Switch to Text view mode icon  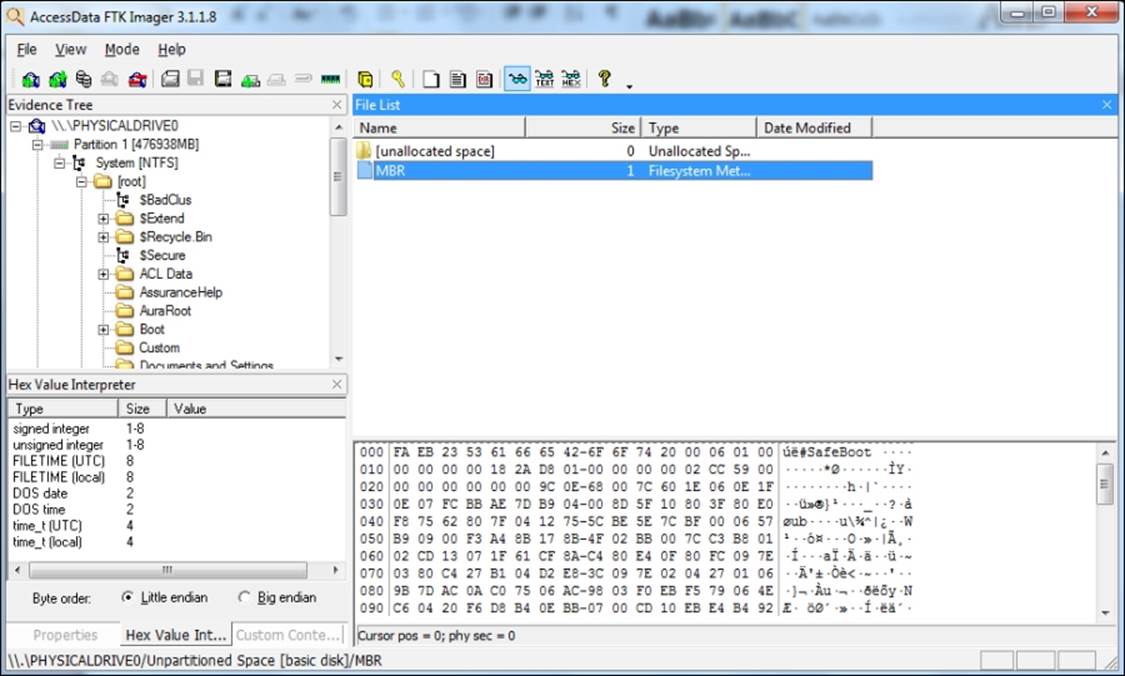click(544, 78)
